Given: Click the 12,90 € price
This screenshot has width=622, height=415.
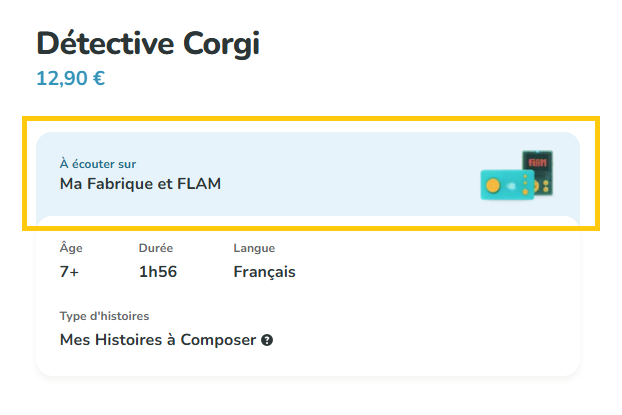Looking at the screenshot, I should [x=71, y=78].
